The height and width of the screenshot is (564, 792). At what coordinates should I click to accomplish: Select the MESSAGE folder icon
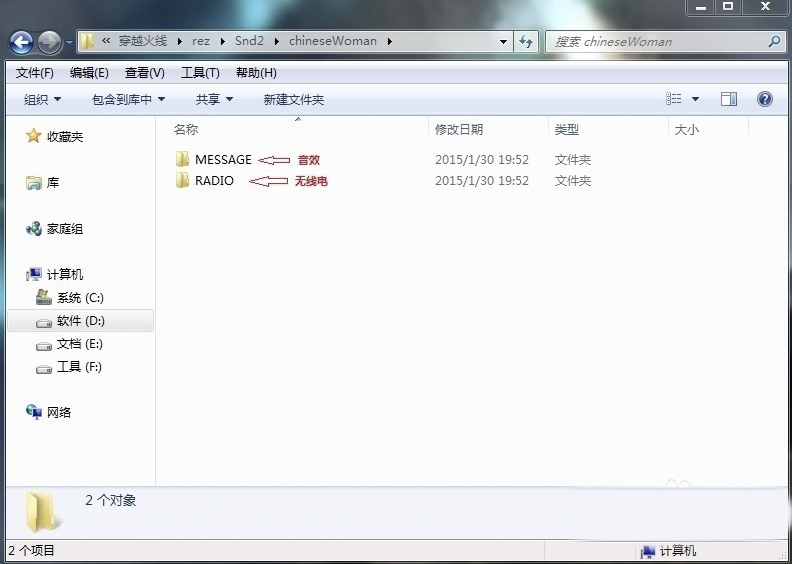pyautogui.click(x=182, y=159)
